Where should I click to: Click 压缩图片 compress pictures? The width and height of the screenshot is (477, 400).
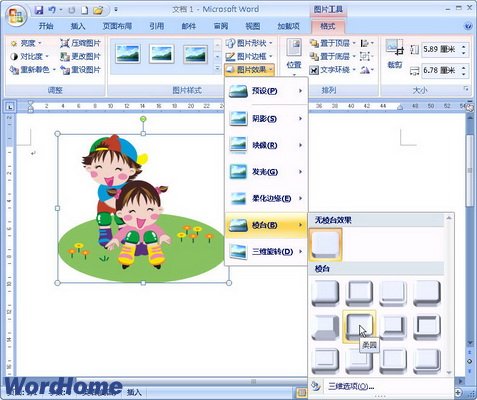[x=80, y=43]
